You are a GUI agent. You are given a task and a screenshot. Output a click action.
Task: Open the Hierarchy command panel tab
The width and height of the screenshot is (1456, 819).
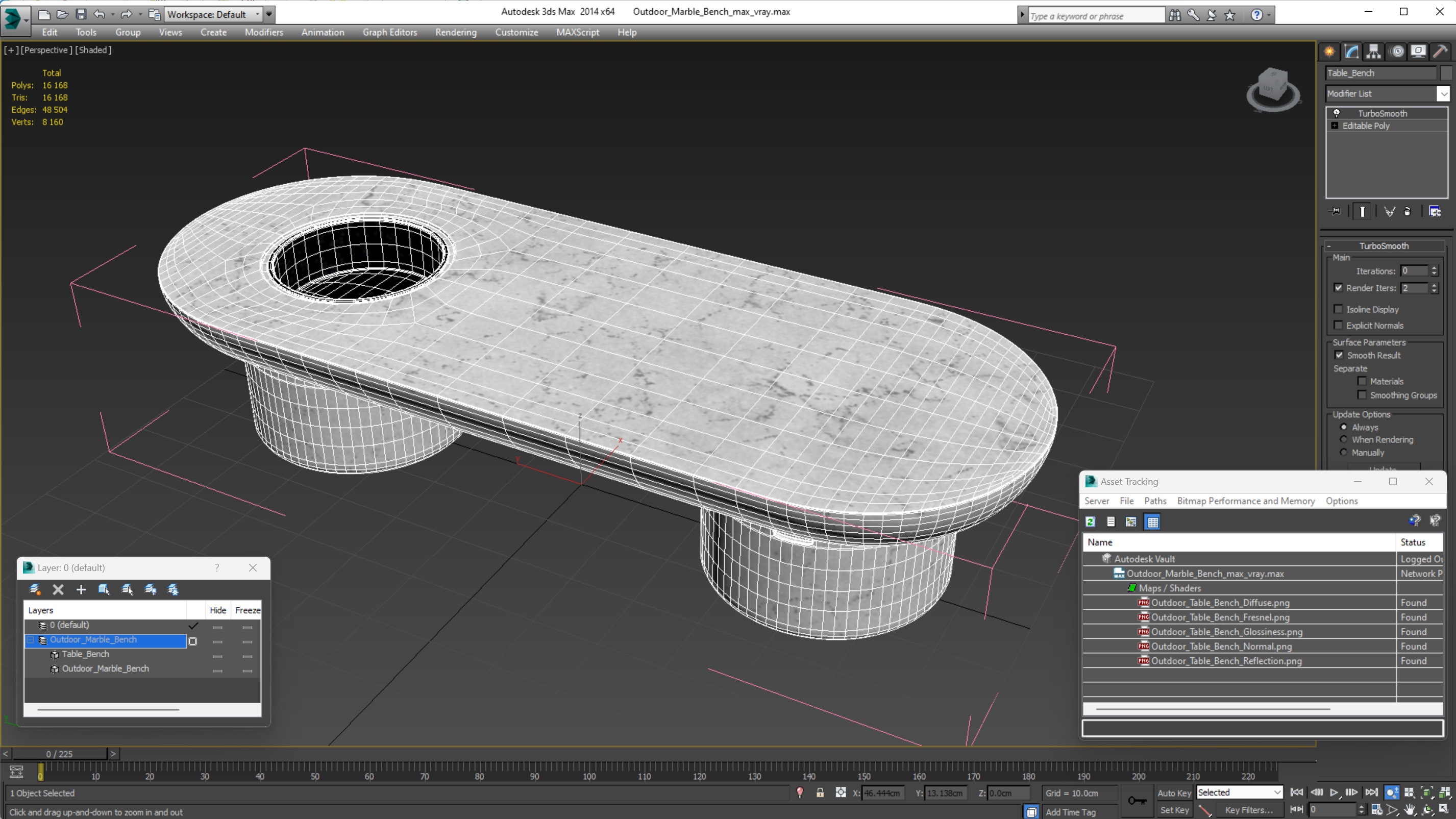pyautogui.click(x=1373, y=52)
